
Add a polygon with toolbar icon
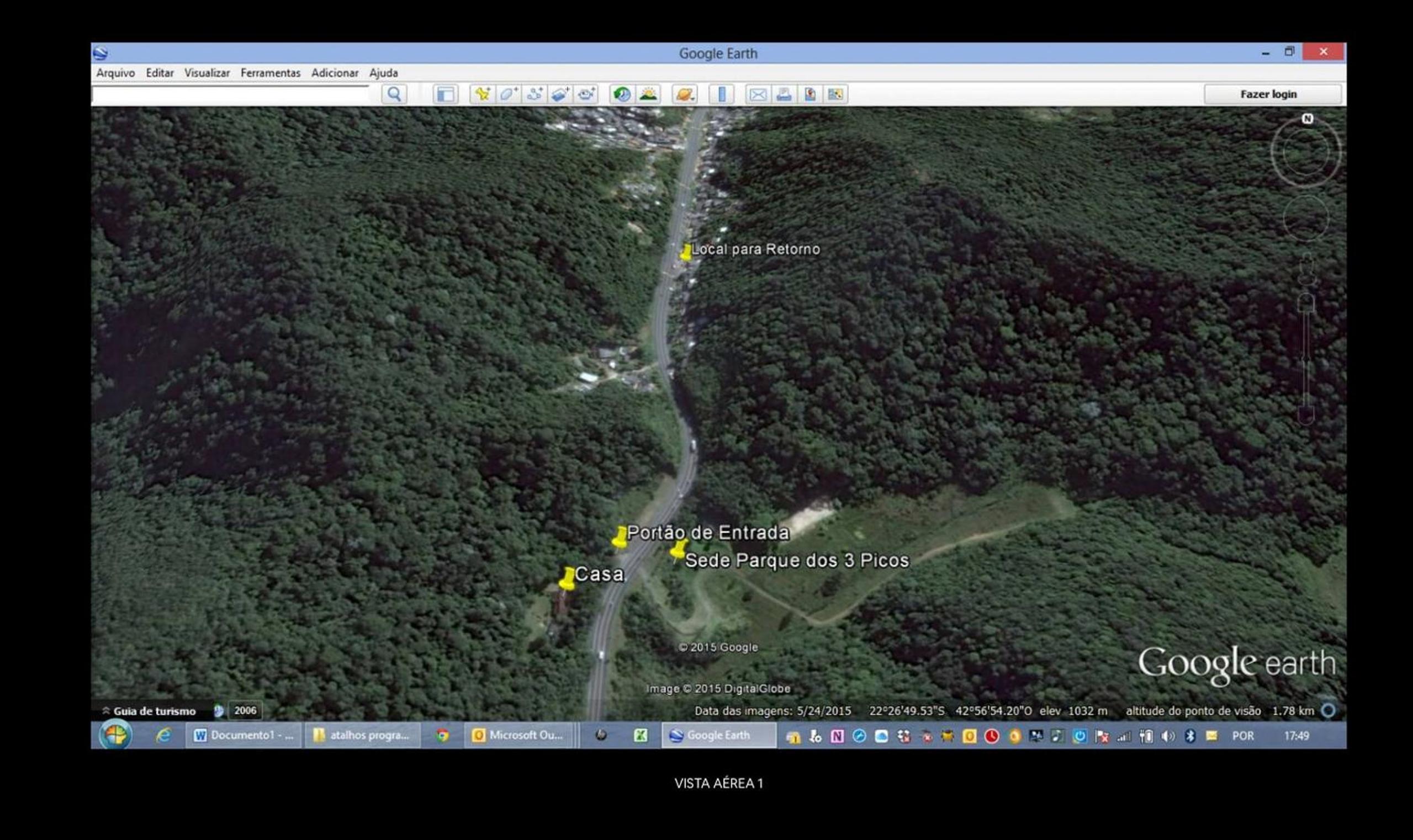tap(508, 94)
